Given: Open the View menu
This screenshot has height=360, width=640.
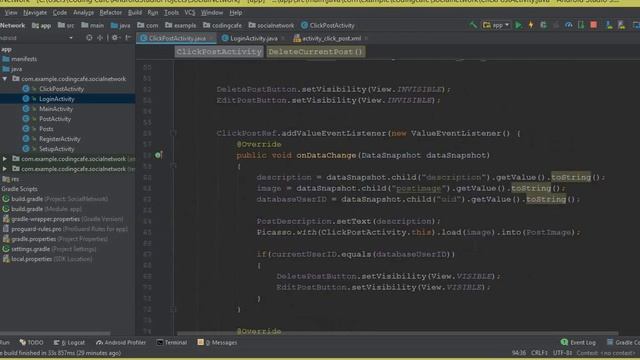Looking at the screenshot, I should point(11,13).
